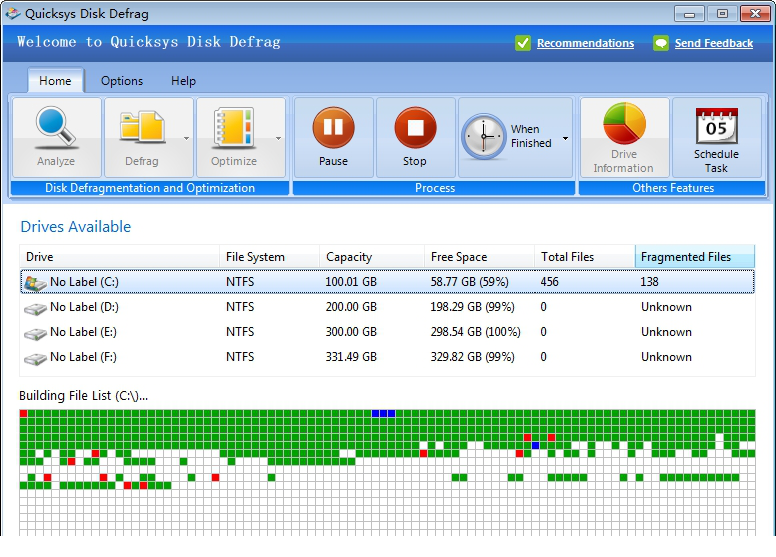Click the 456 total files value
Screen dimensions: 776x557
coord(549,282)
